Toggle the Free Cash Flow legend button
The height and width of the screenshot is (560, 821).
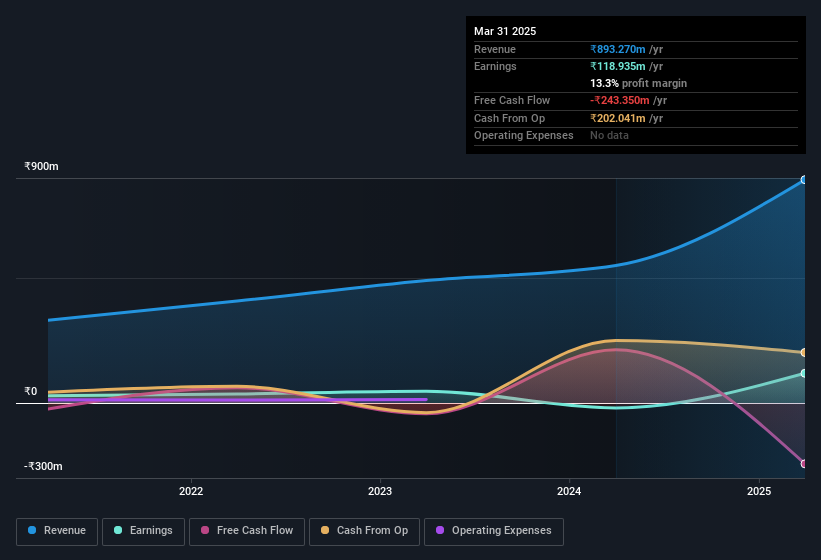click(247, 531)
